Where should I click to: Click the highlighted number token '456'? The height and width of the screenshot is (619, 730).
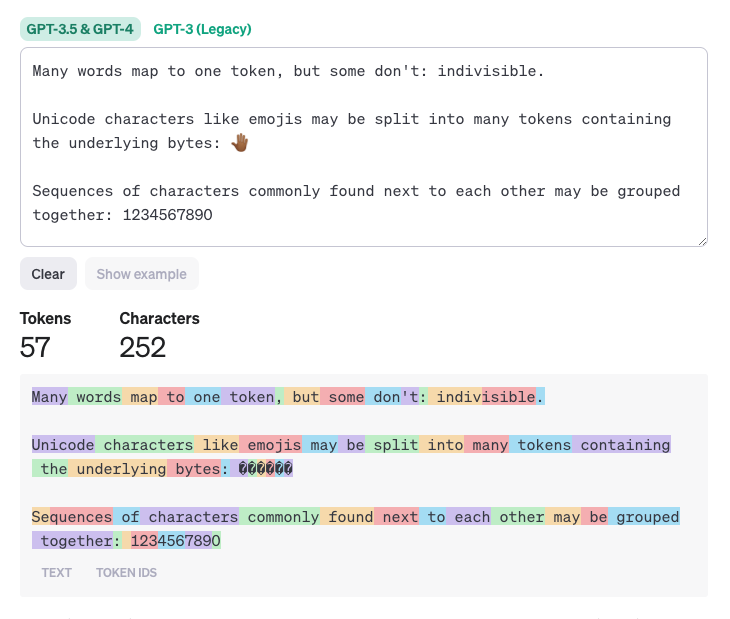(x=172, y=541)
